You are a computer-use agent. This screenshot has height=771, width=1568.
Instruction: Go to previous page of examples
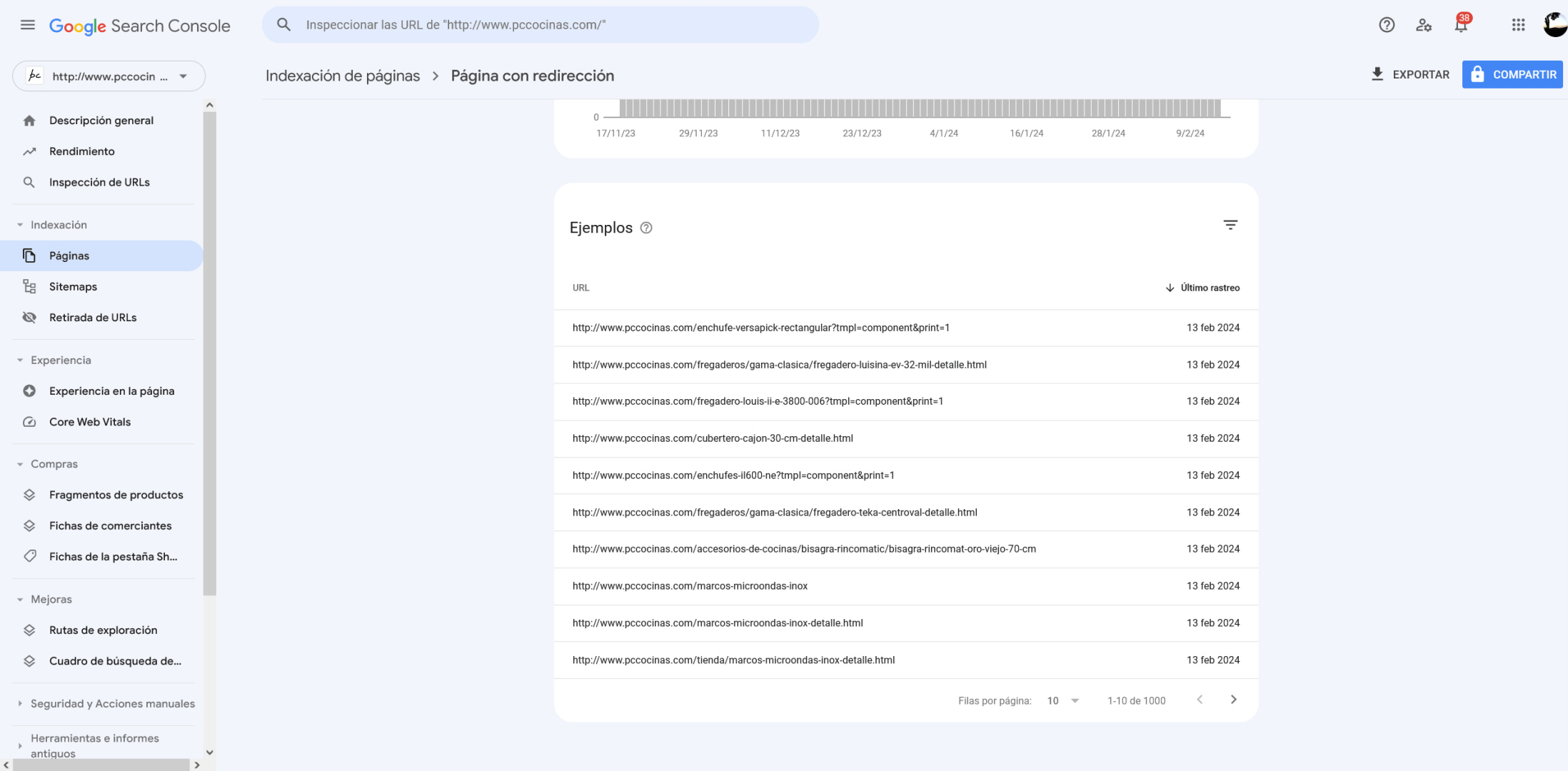click(1200, 700)
